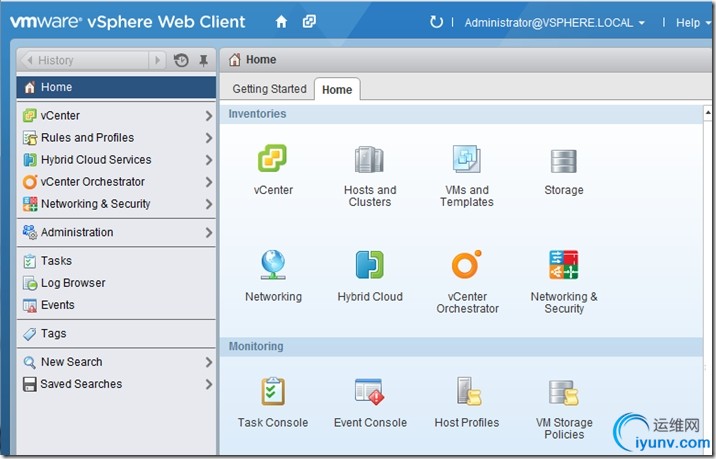Open Tags in the sidebar
This screenshot has width=716, height=459.
pos(116,333)
